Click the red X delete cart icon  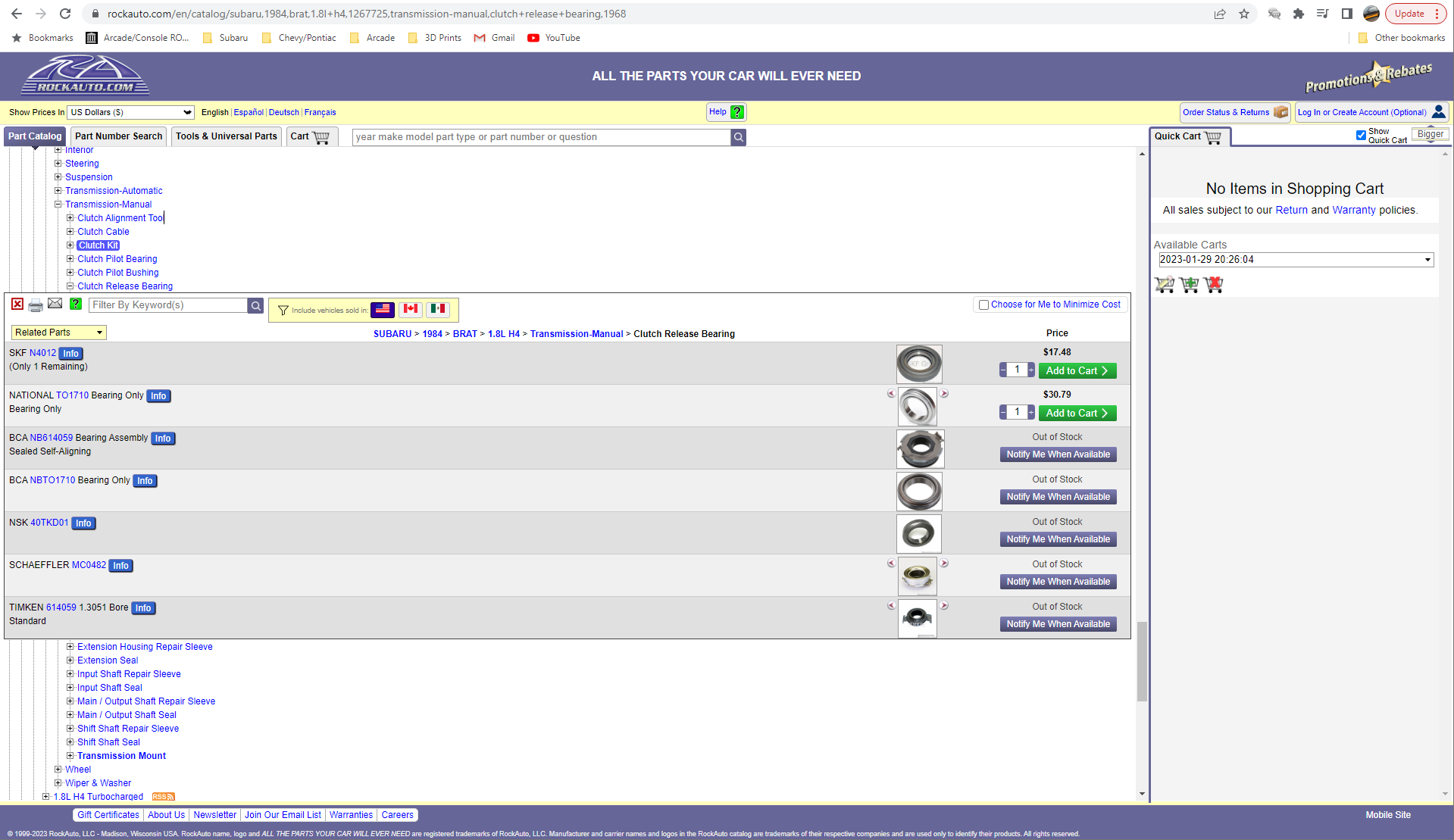coord(1214,285)
